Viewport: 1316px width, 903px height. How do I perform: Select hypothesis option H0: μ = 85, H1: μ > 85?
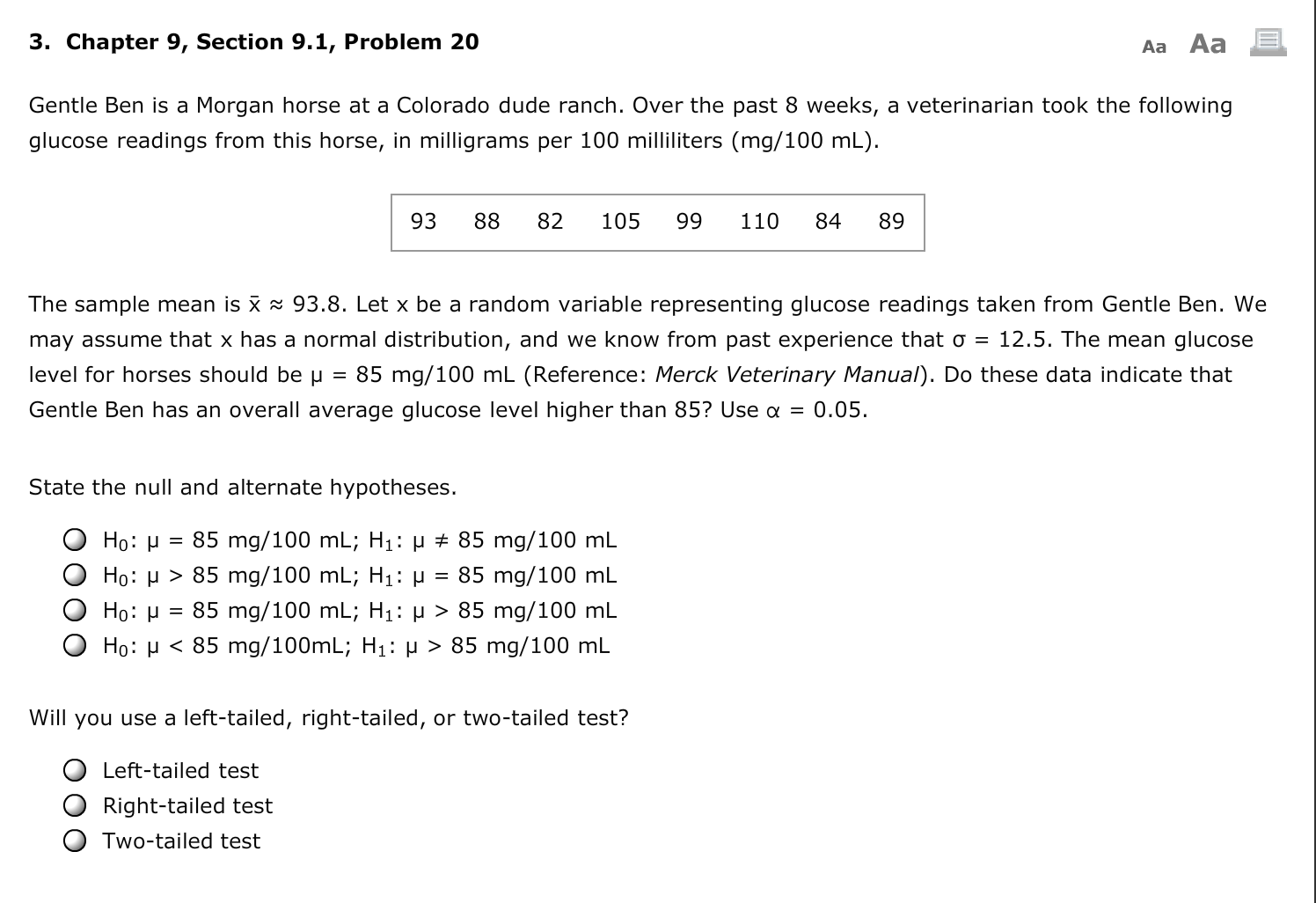coord(76,608)
